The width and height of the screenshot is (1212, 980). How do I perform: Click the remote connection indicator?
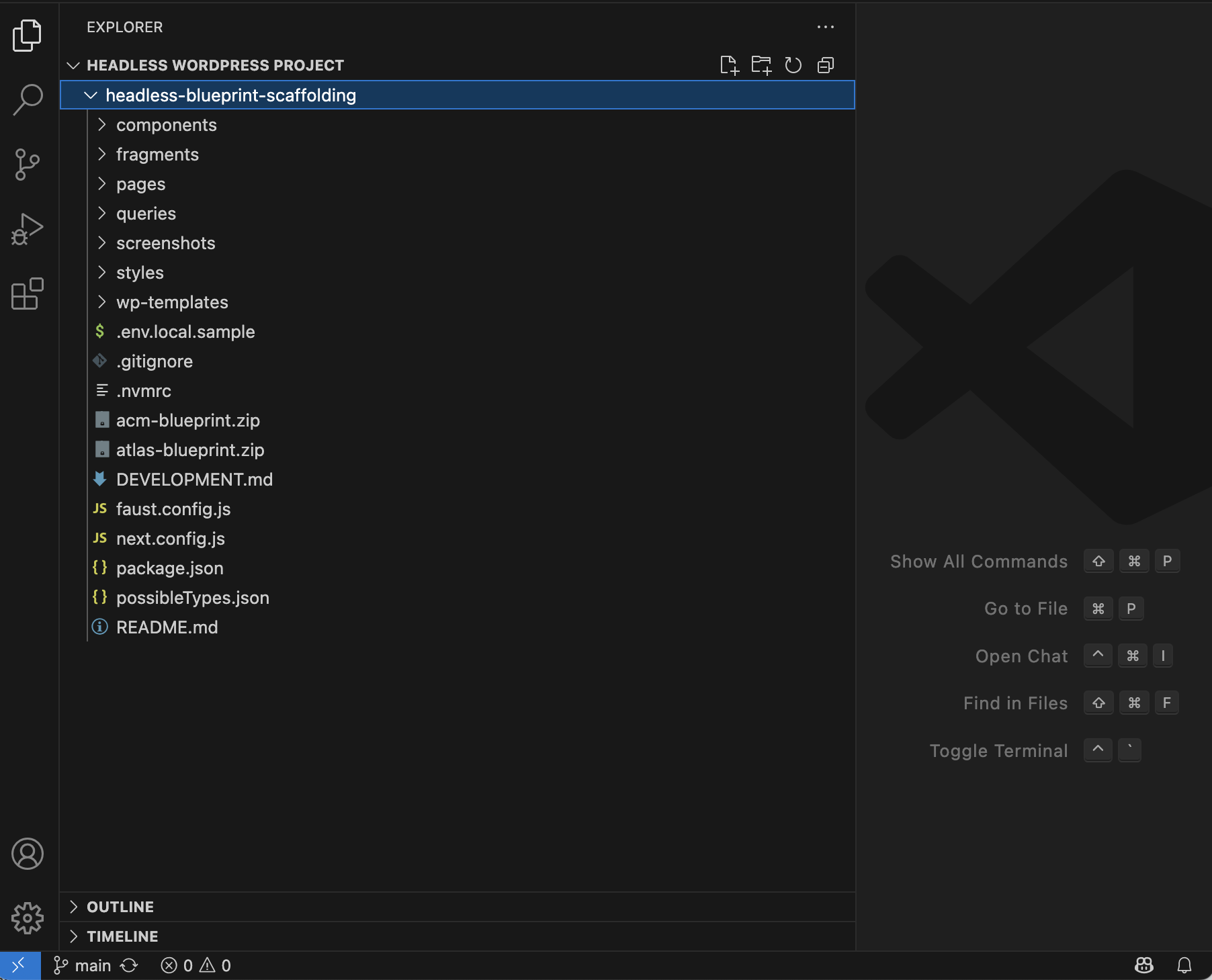tap(19, 965)
